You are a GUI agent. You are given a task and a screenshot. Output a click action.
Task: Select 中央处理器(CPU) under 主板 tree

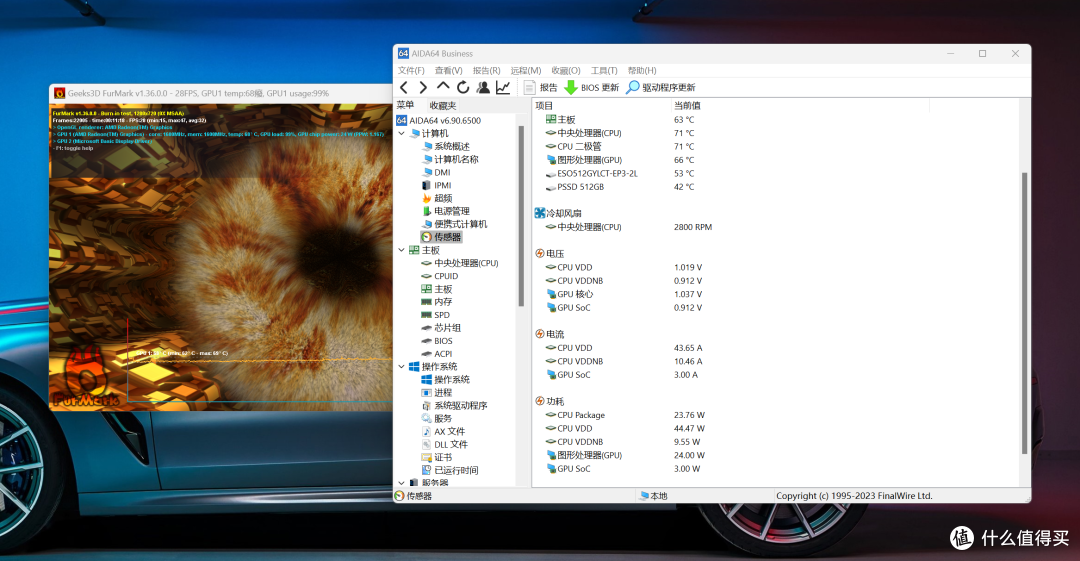459,263
